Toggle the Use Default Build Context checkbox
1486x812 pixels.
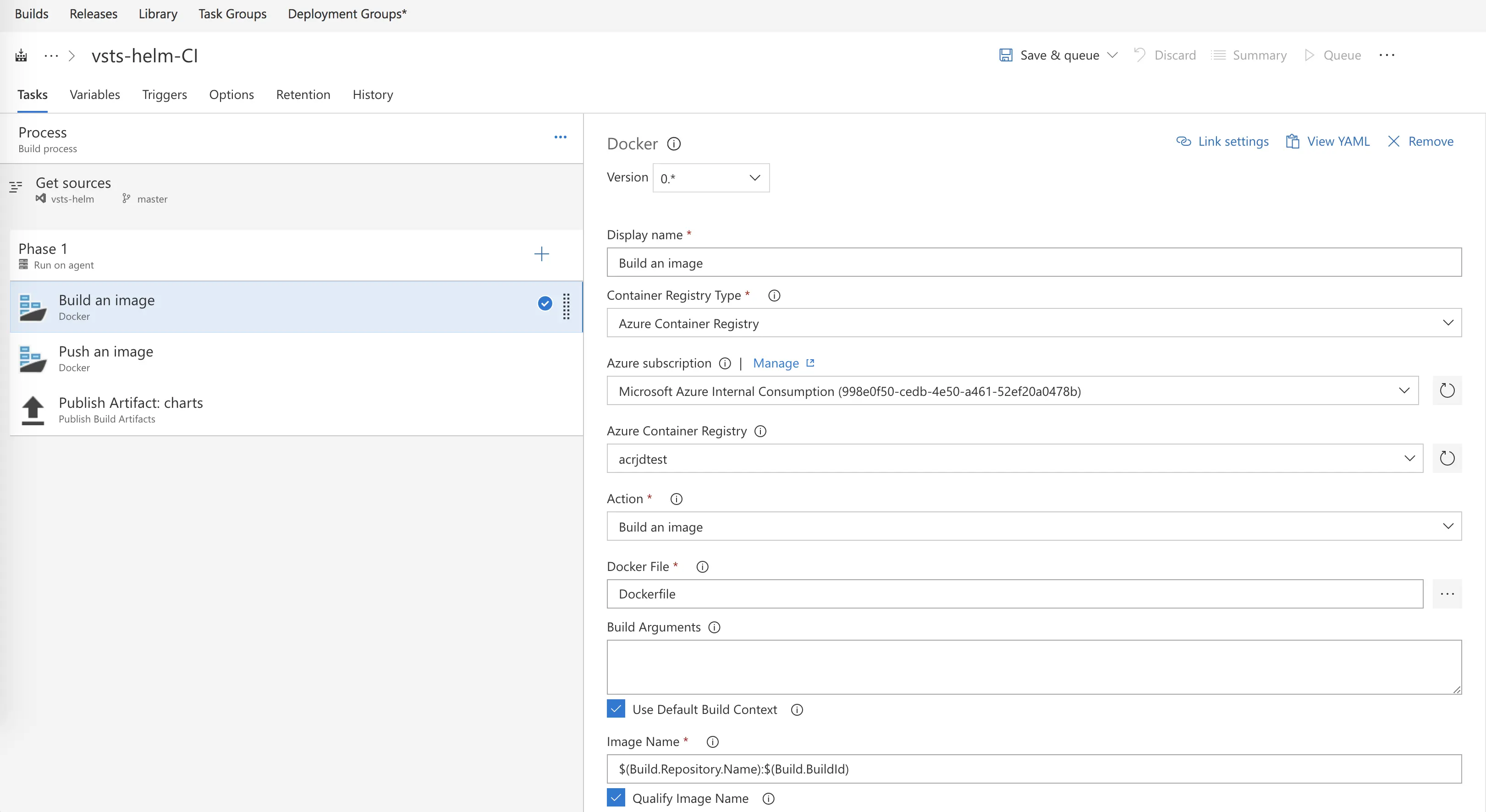616,709
